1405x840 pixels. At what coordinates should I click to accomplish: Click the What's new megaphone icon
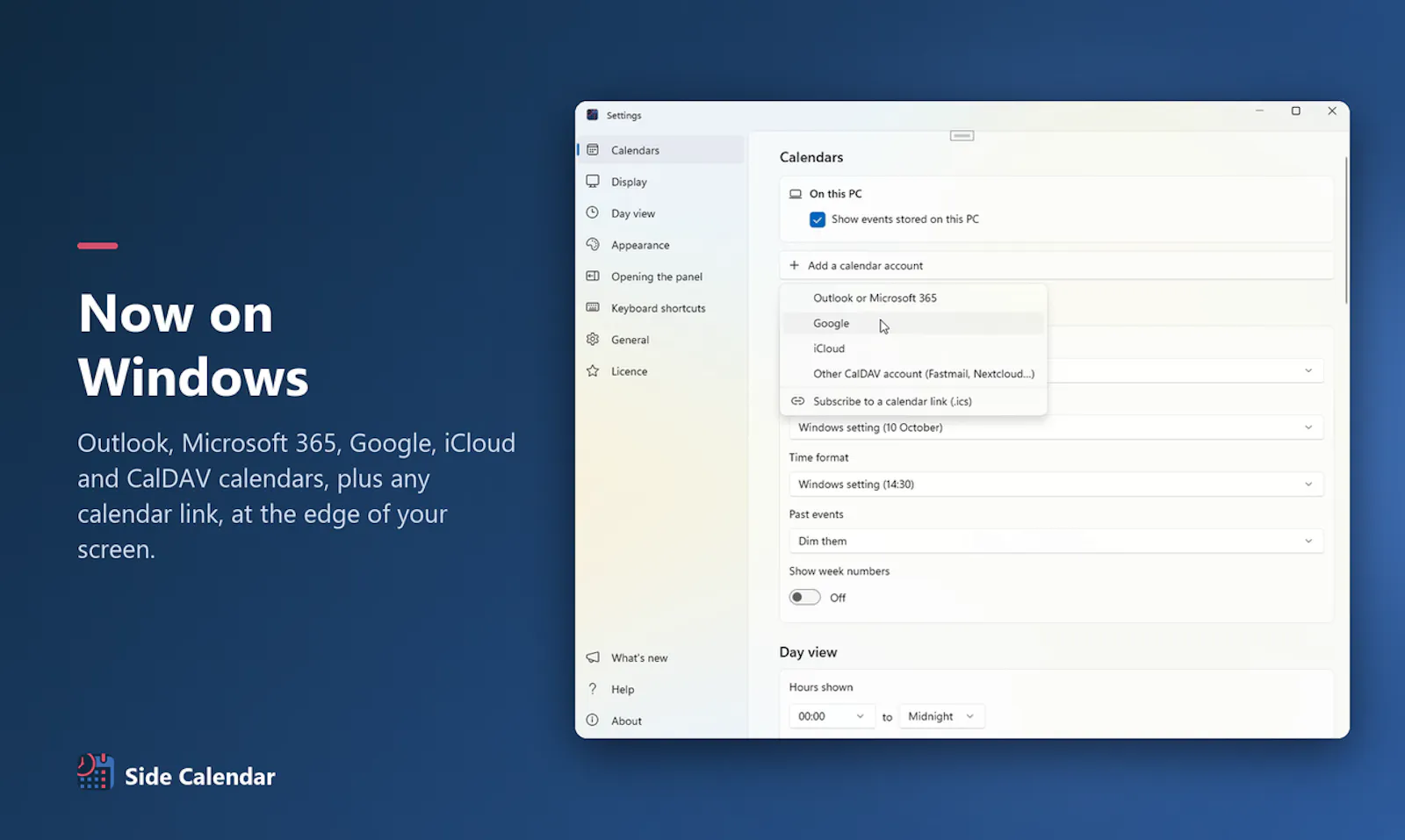[x=593, y=657]
